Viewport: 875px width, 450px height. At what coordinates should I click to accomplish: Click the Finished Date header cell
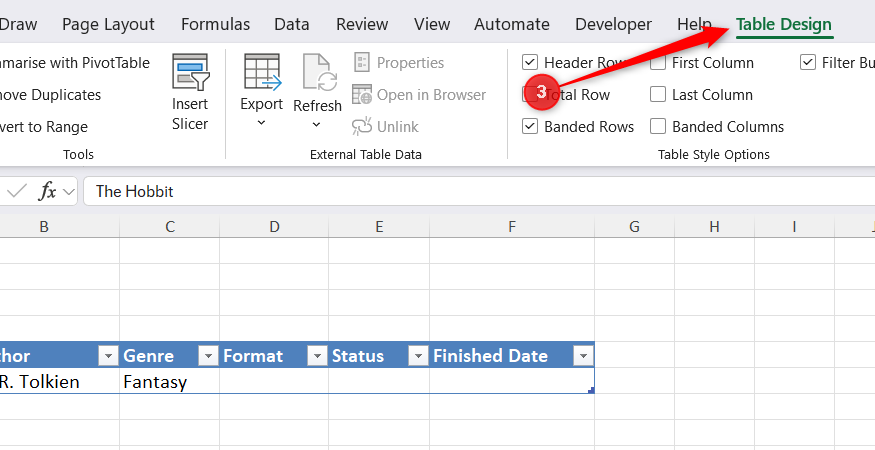(512, 355)
